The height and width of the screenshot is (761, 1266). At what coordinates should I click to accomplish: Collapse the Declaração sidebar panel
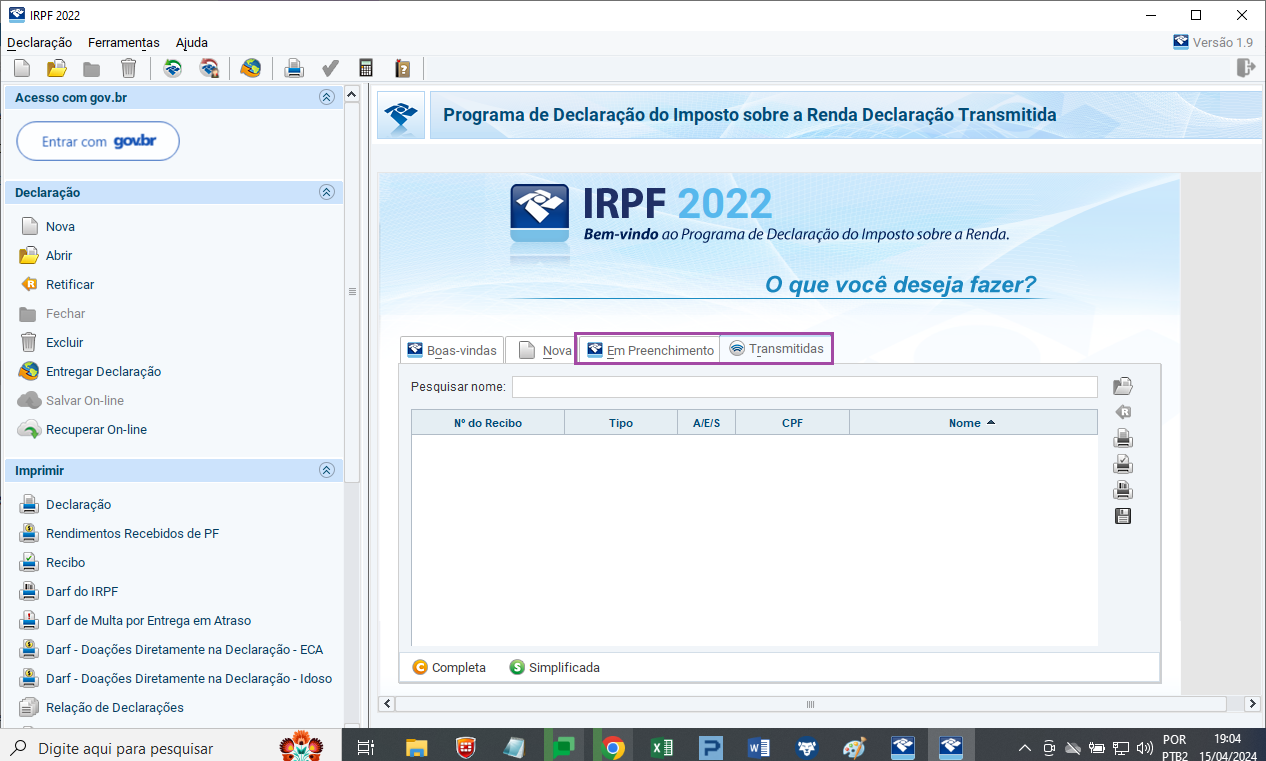point(326,192)
